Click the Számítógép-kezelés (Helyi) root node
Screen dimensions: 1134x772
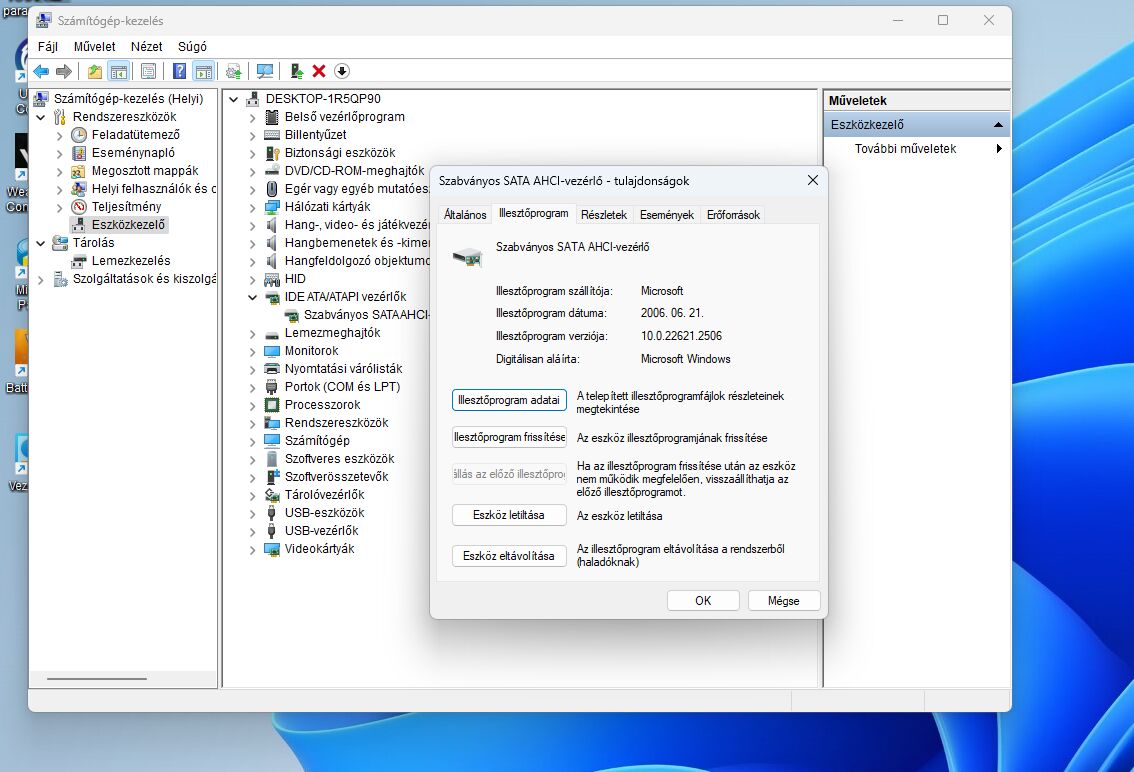tap(129, 98)
